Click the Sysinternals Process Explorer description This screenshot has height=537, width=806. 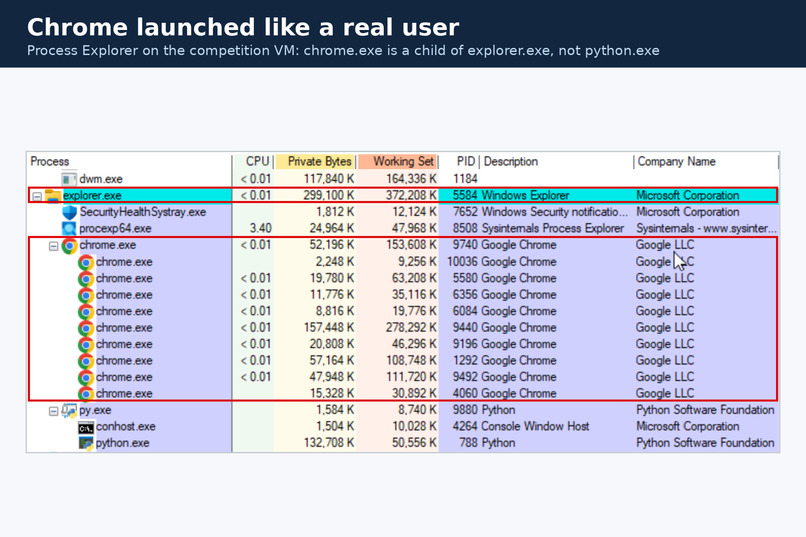[x=553, y=228]
